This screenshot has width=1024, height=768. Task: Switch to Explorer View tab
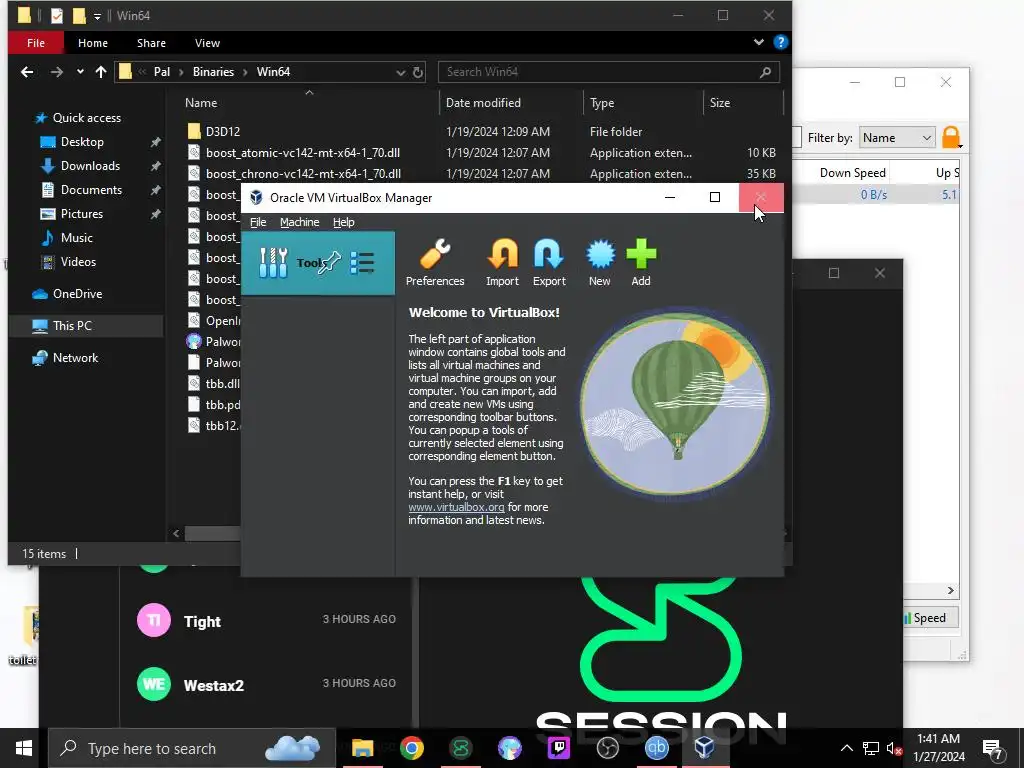pyautogui.click(x=207, y=43)
